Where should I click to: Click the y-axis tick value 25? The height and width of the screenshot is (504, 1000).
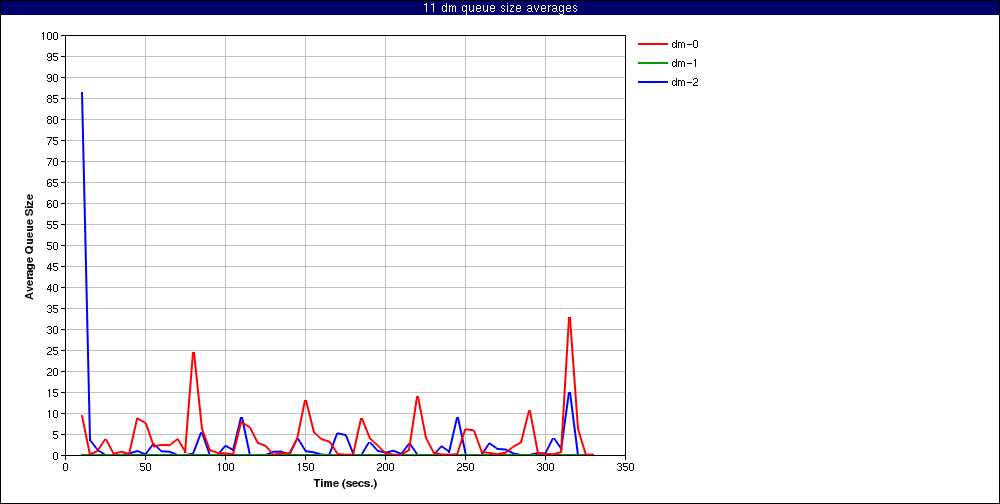click(x=54, y=351)
